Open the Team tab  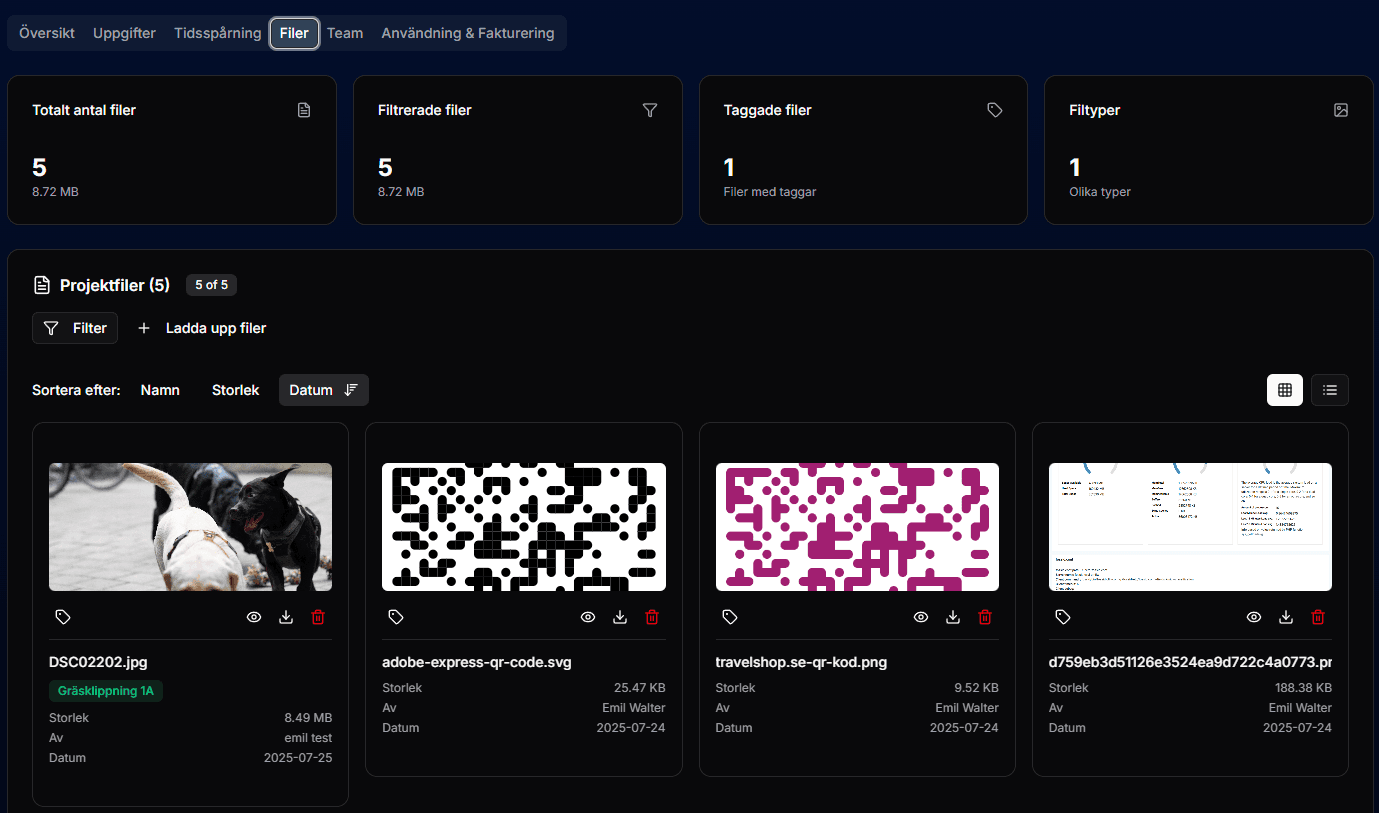pyautogui.click(x=345, y=33)
